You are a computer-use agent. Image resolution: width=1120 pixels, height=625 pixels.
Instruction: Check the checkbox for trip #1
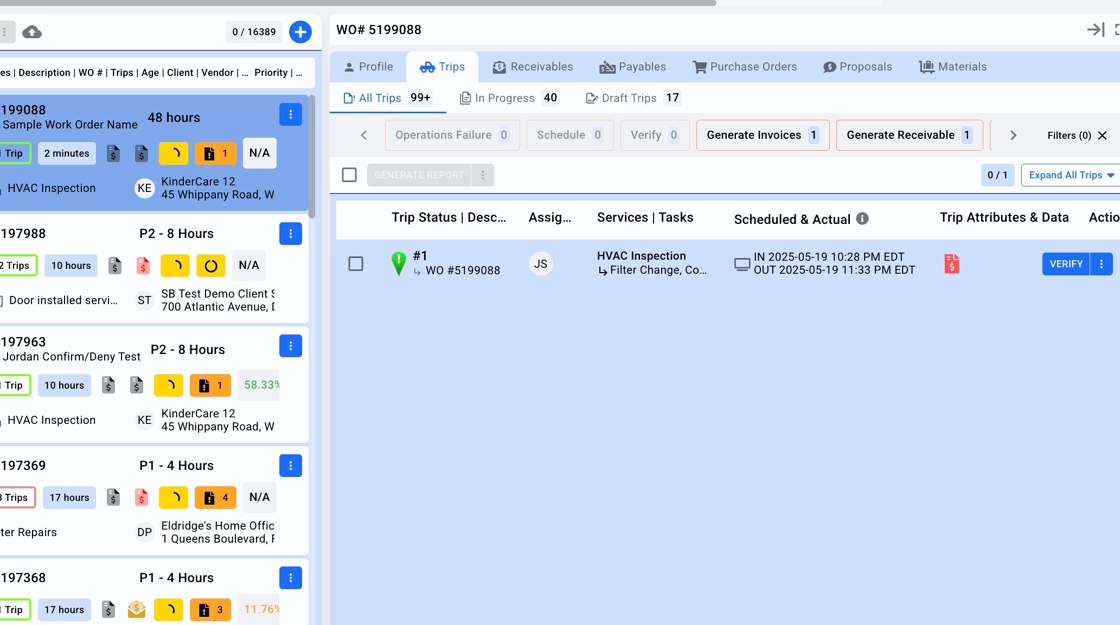356,264
